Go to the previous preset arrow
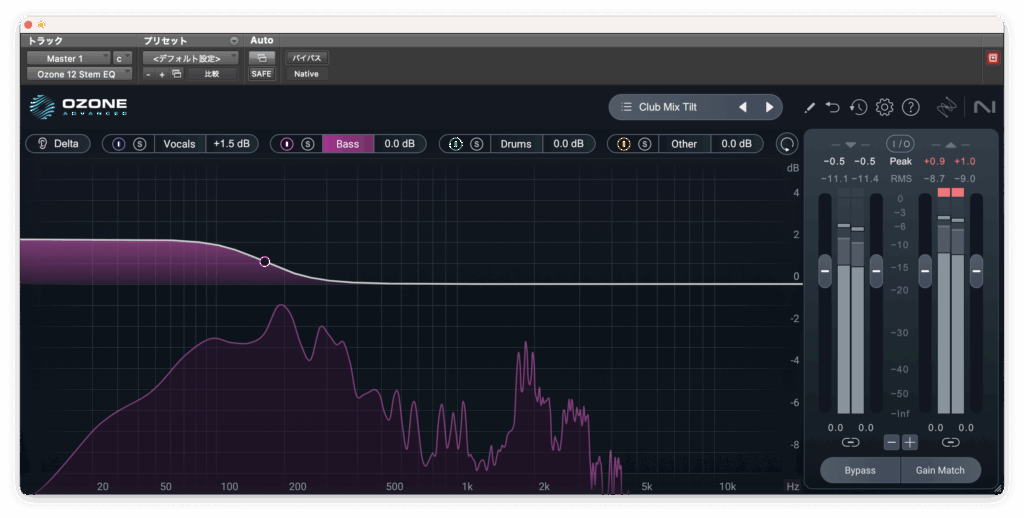The image size is (1024, 518). [x=743, y=107]
